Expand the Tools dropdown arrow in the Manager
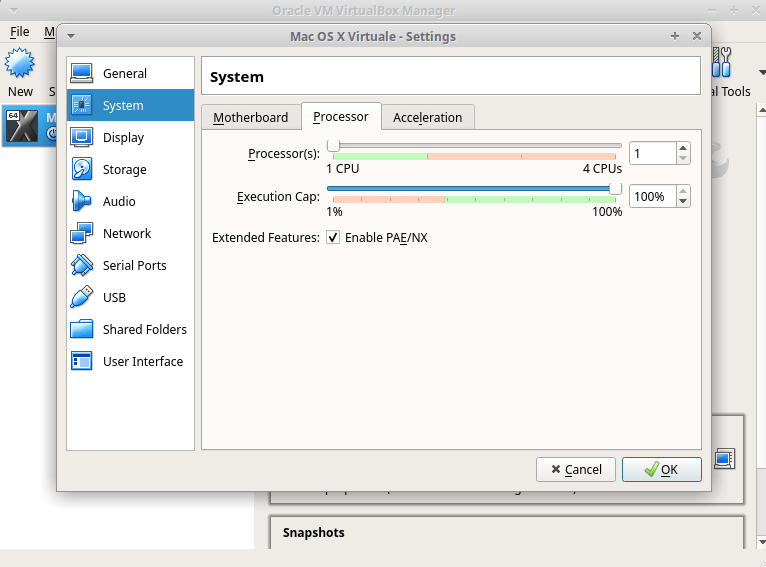The width and height of the screenshot is (766, 567). click(x=762, y=72)
